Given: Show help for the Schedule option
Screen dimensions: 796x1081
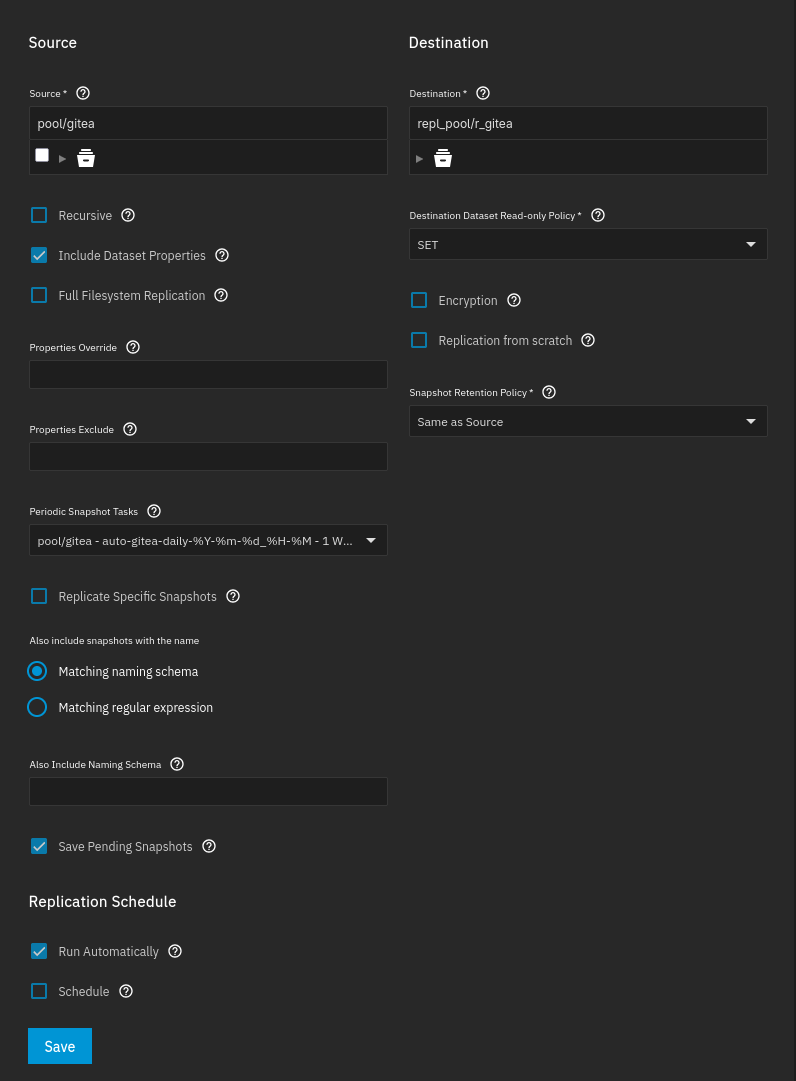Looking at the screenshot, I should pyautogui.click(x=126, y=991).
